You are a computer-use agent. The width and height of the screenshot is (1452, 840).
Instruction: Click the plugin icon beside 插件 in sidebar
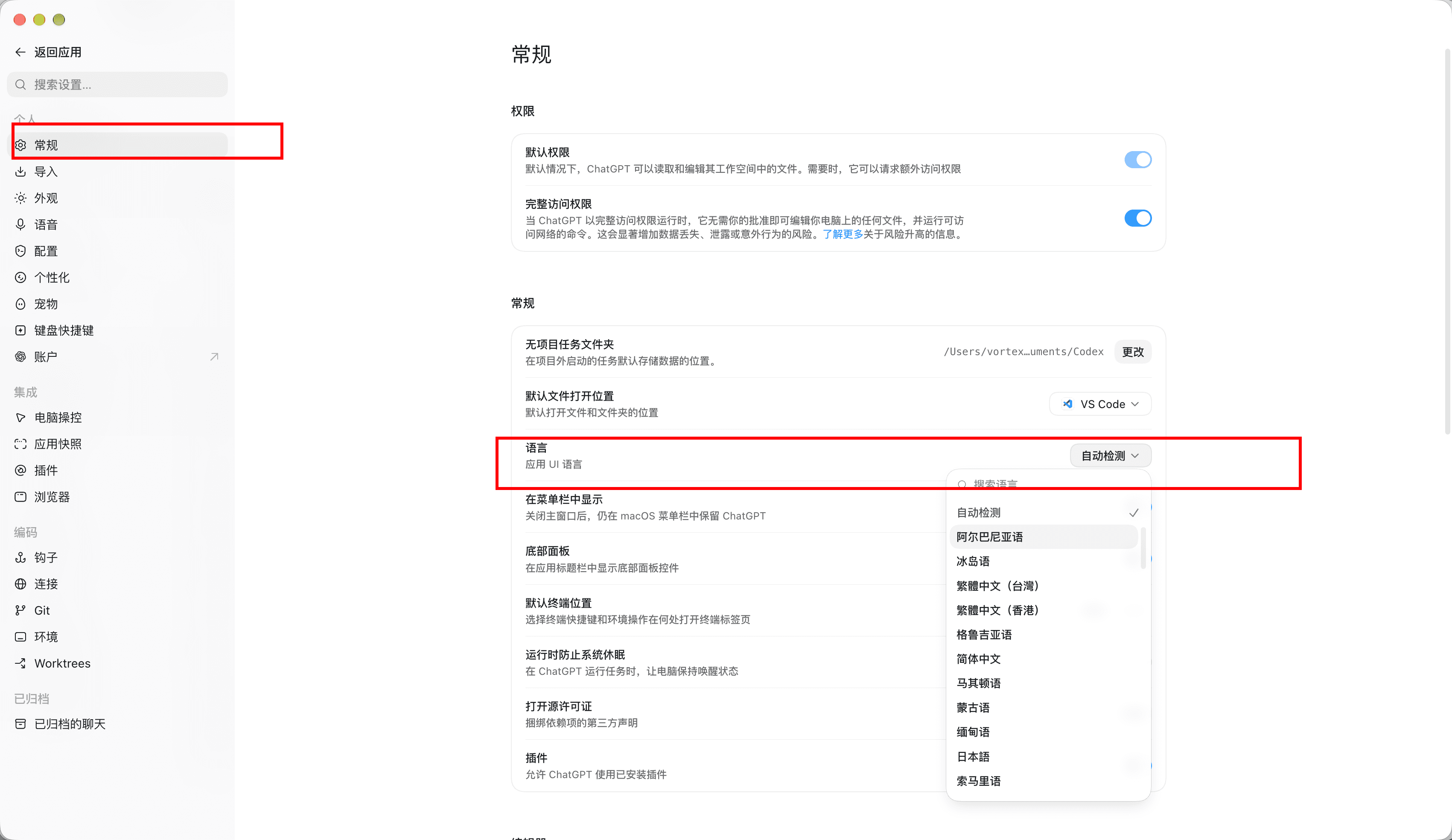click(x=20, y=471)
